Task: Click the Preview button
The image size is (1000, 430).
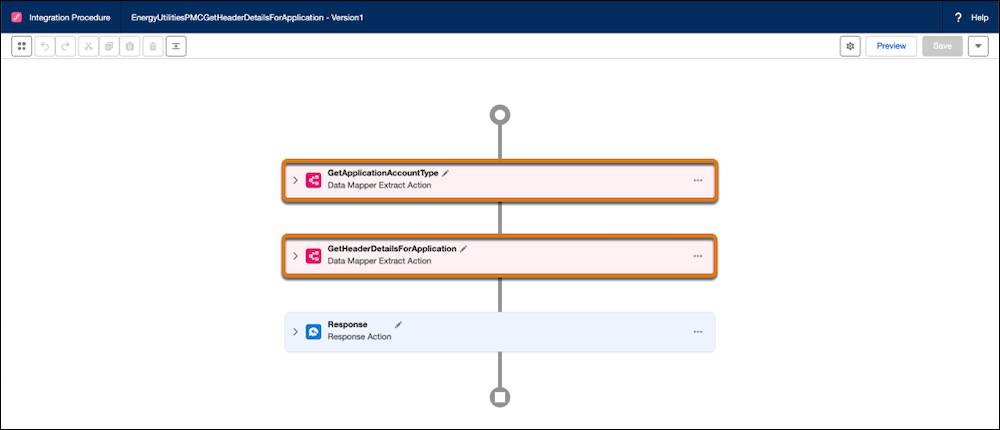Action: (x=891, y=47)
